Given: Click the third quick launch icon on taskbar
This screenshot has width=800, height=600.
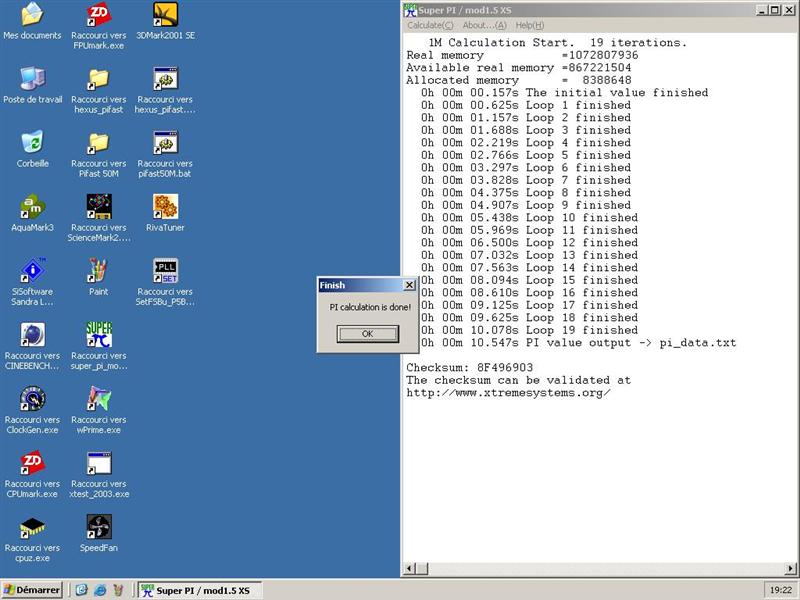Looking at the screenshot, I should [118, 590].
